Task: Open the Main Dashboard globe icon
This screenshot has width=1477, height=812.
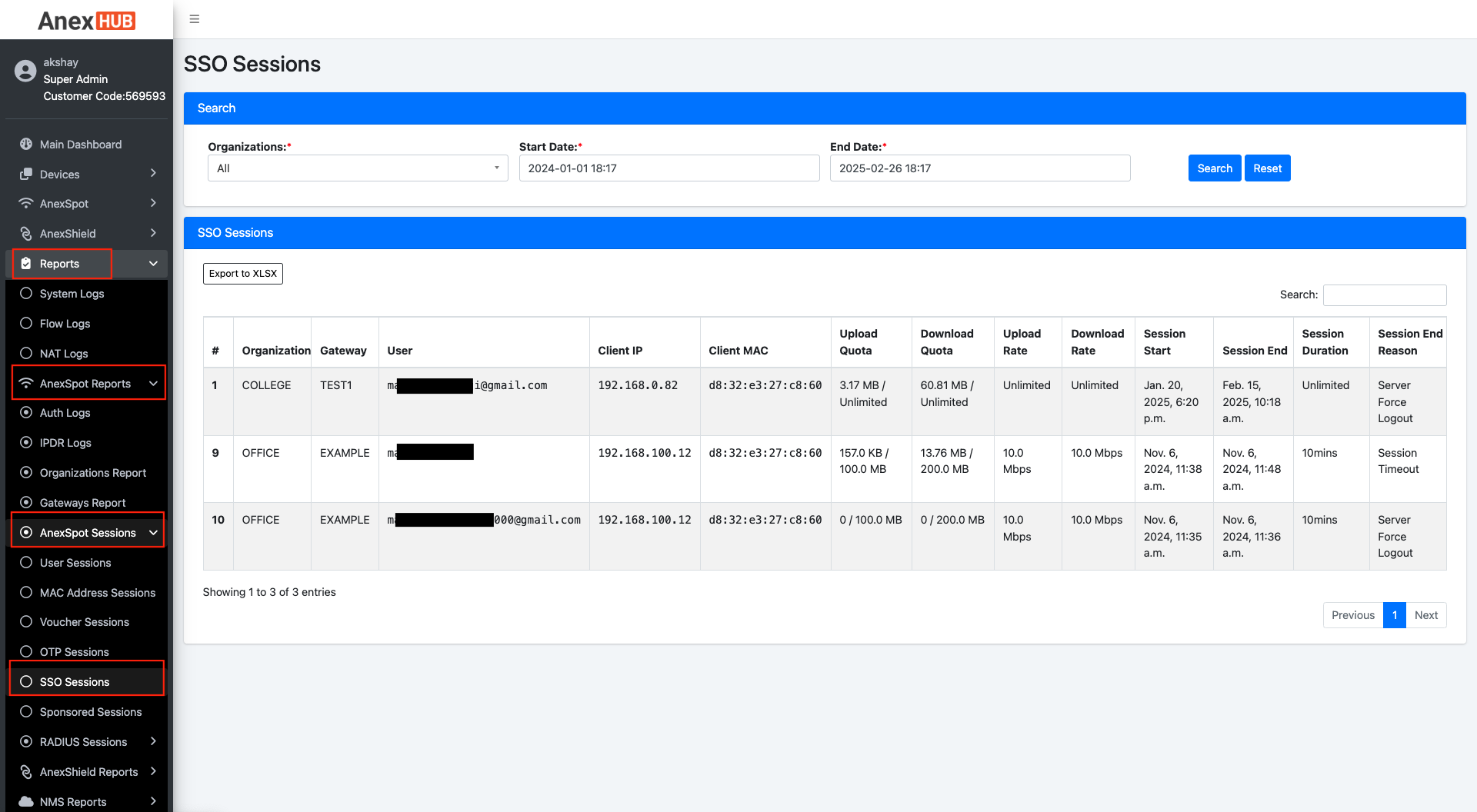Action: tap(25, 144)
